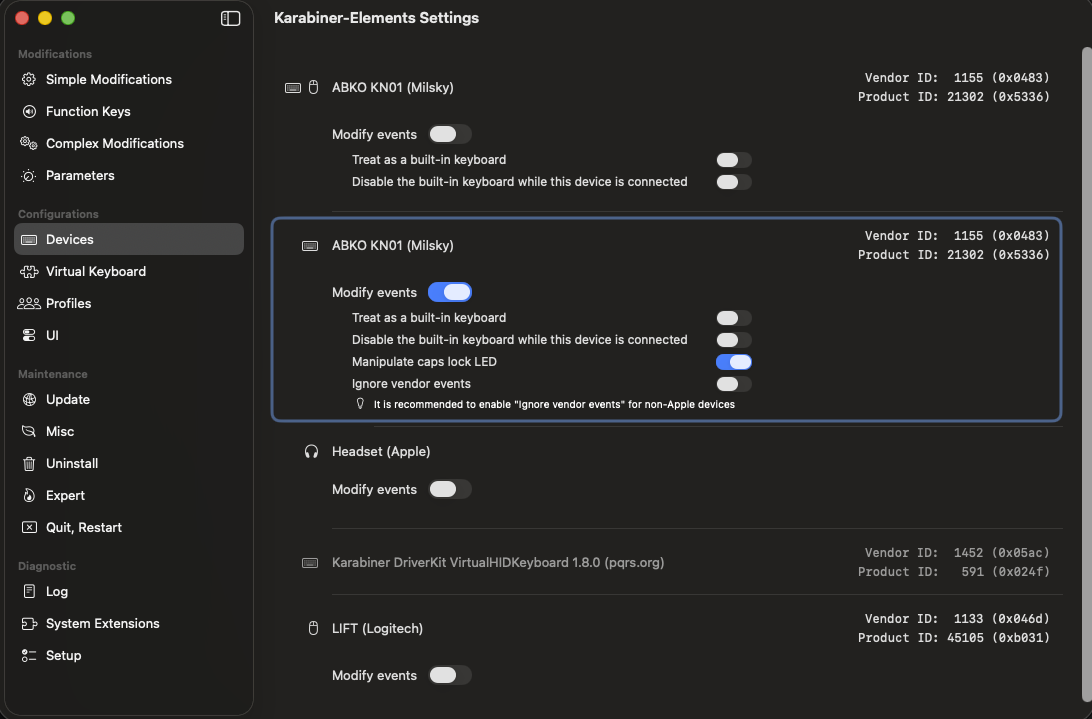
Task: Click the lightbulb hint icon
Action: (360, 404)
